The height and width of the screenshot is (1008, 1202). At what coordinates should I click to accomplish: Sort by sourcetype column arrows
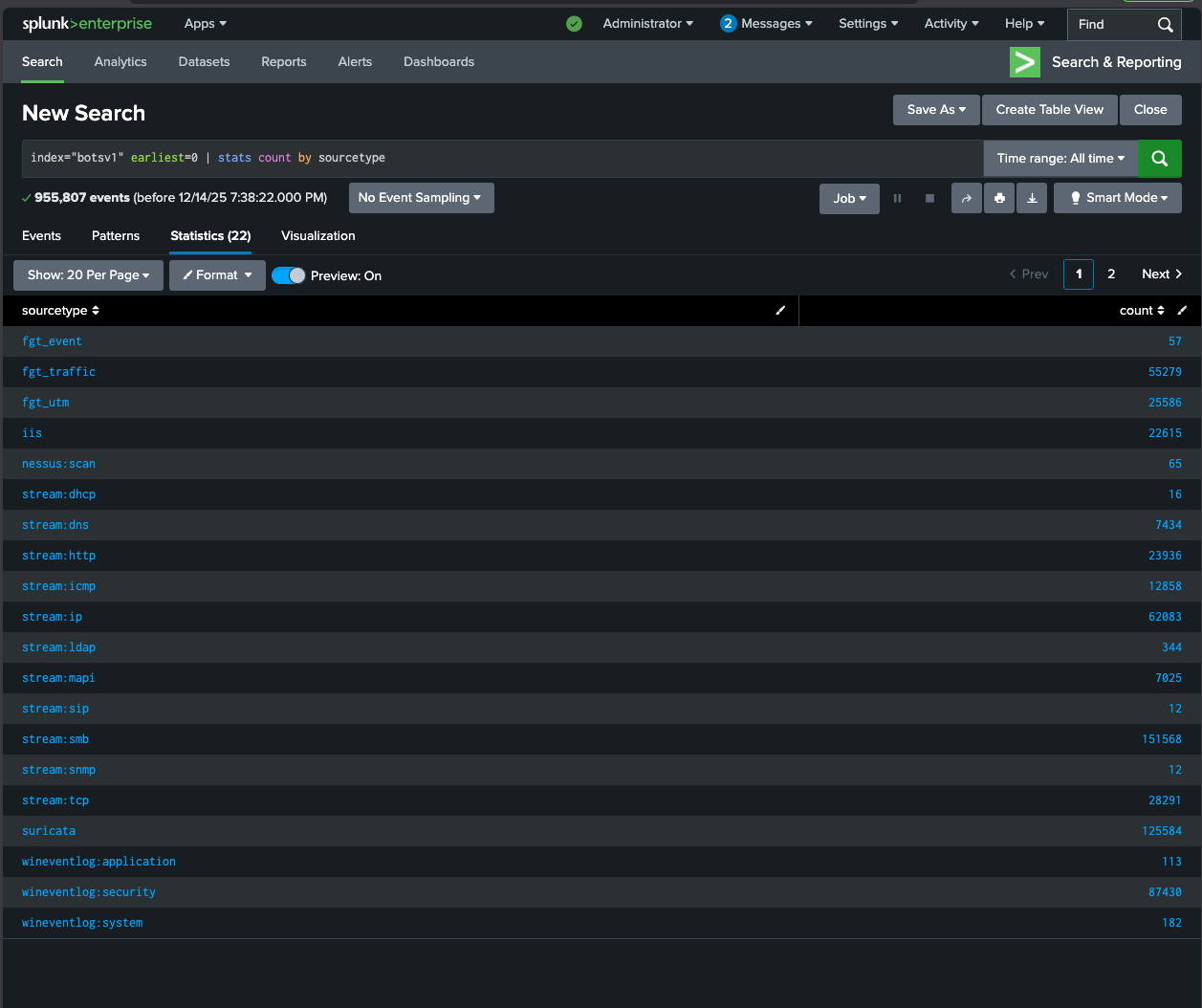click(x=96, y=311)
